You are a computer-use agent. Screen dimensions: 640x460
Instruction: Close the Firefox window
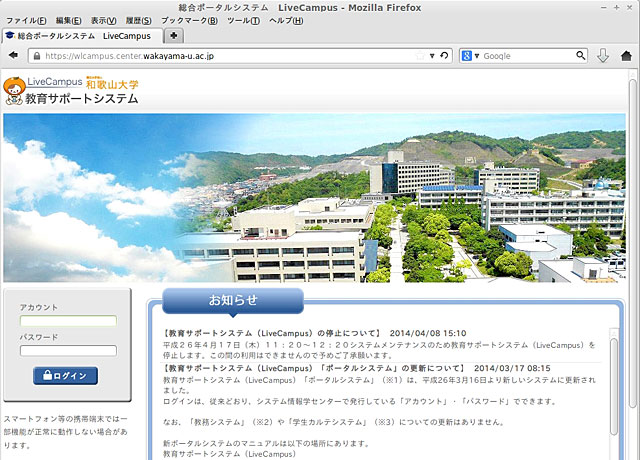pyautogui.click(x=630, y=8)
